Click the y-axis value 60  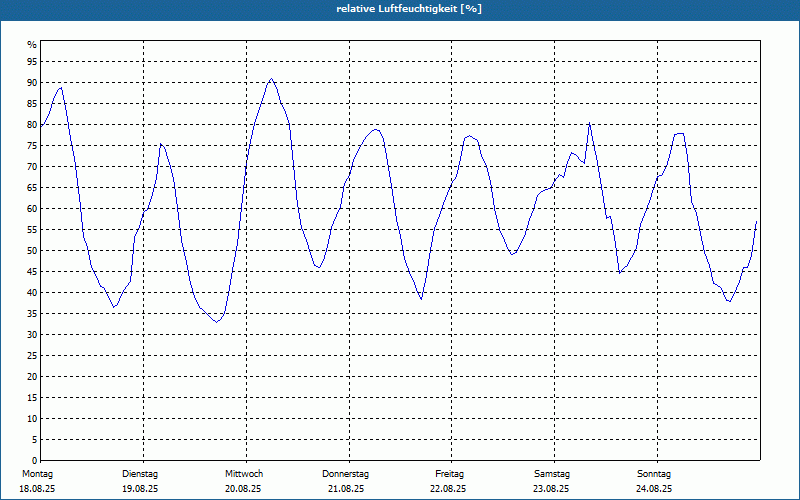32,209
